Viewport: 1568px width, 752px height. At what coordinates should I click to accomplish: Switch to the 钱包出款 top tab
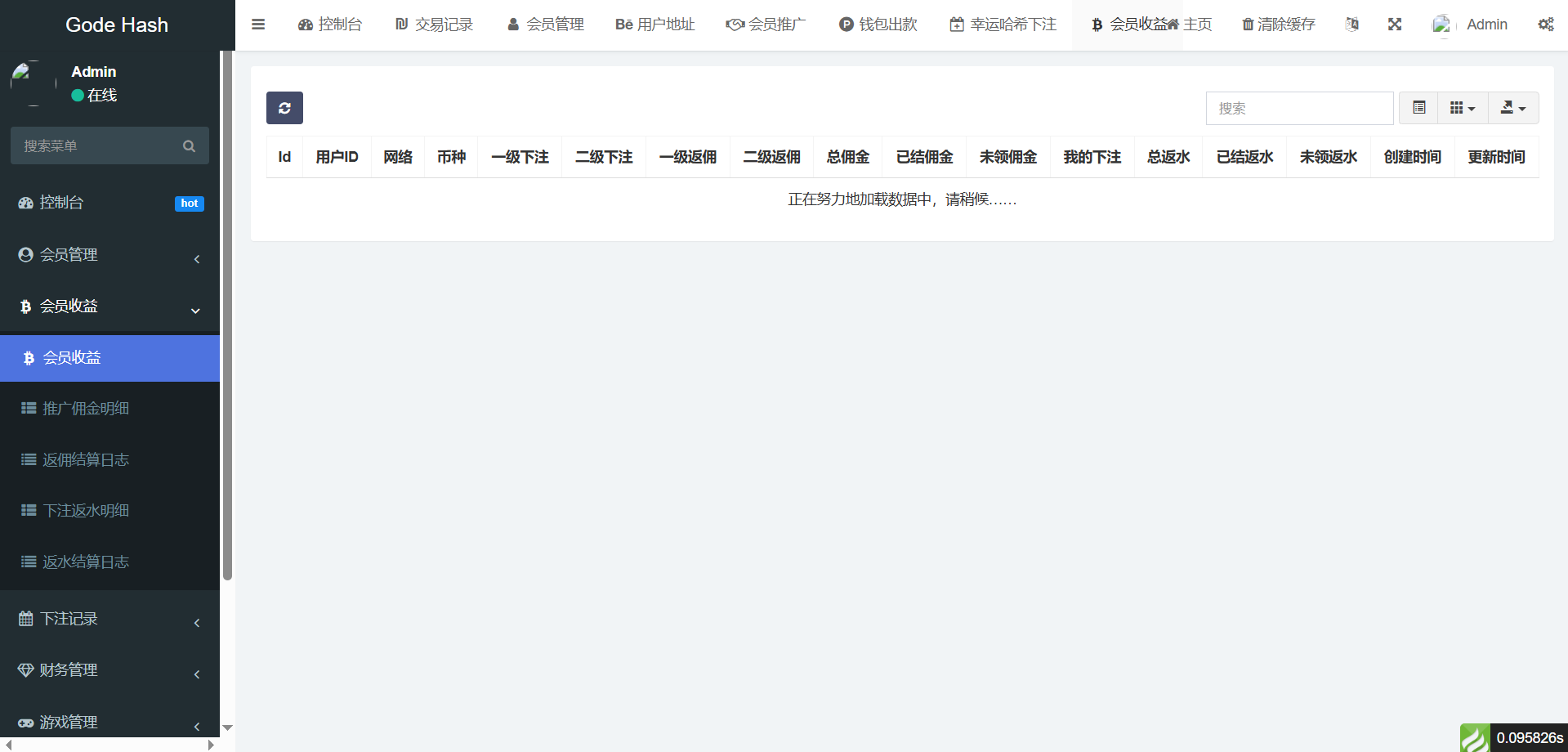878,25
